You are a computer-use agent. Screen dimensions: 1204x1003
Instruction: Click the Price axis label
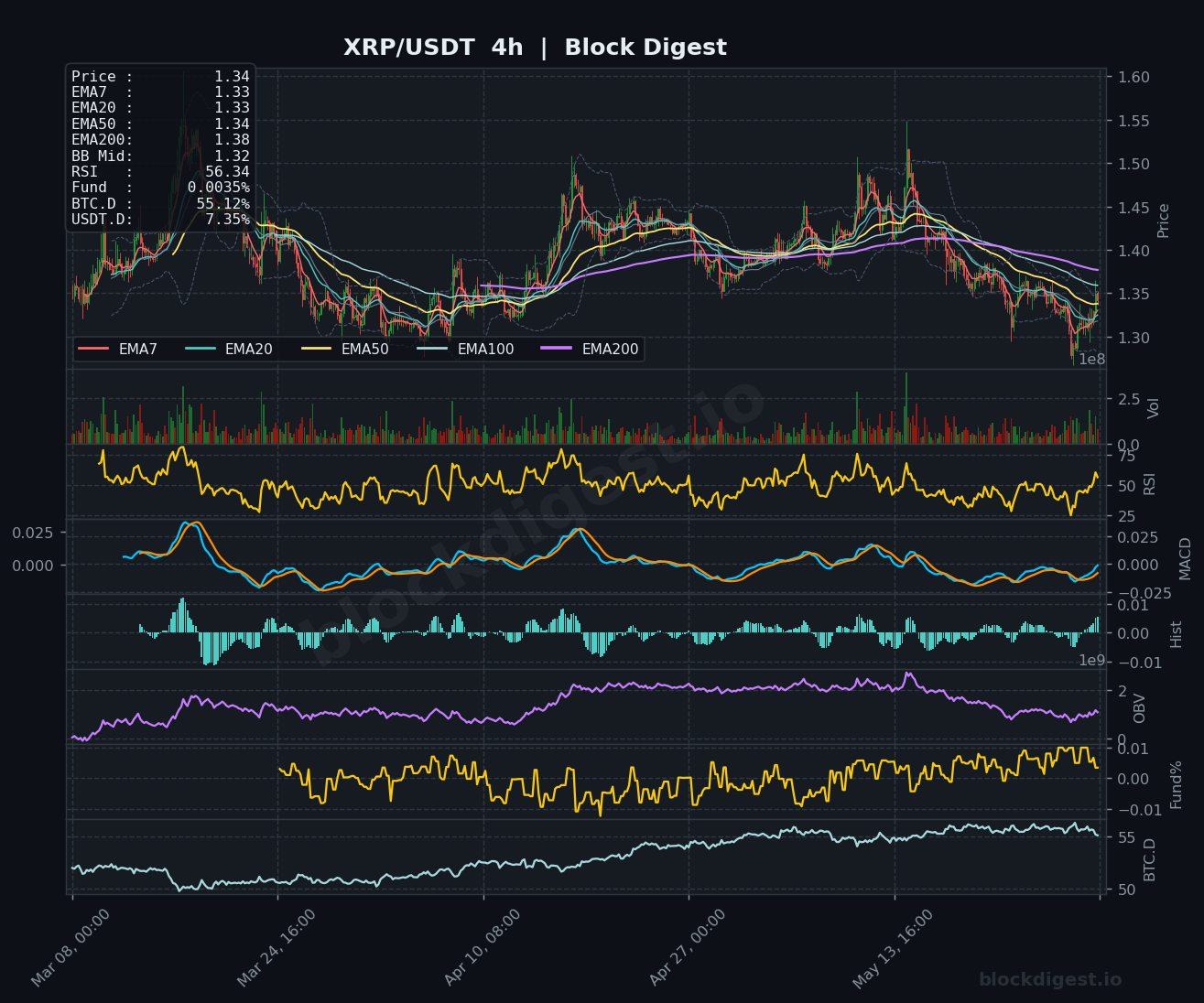tap(1164, 221)
